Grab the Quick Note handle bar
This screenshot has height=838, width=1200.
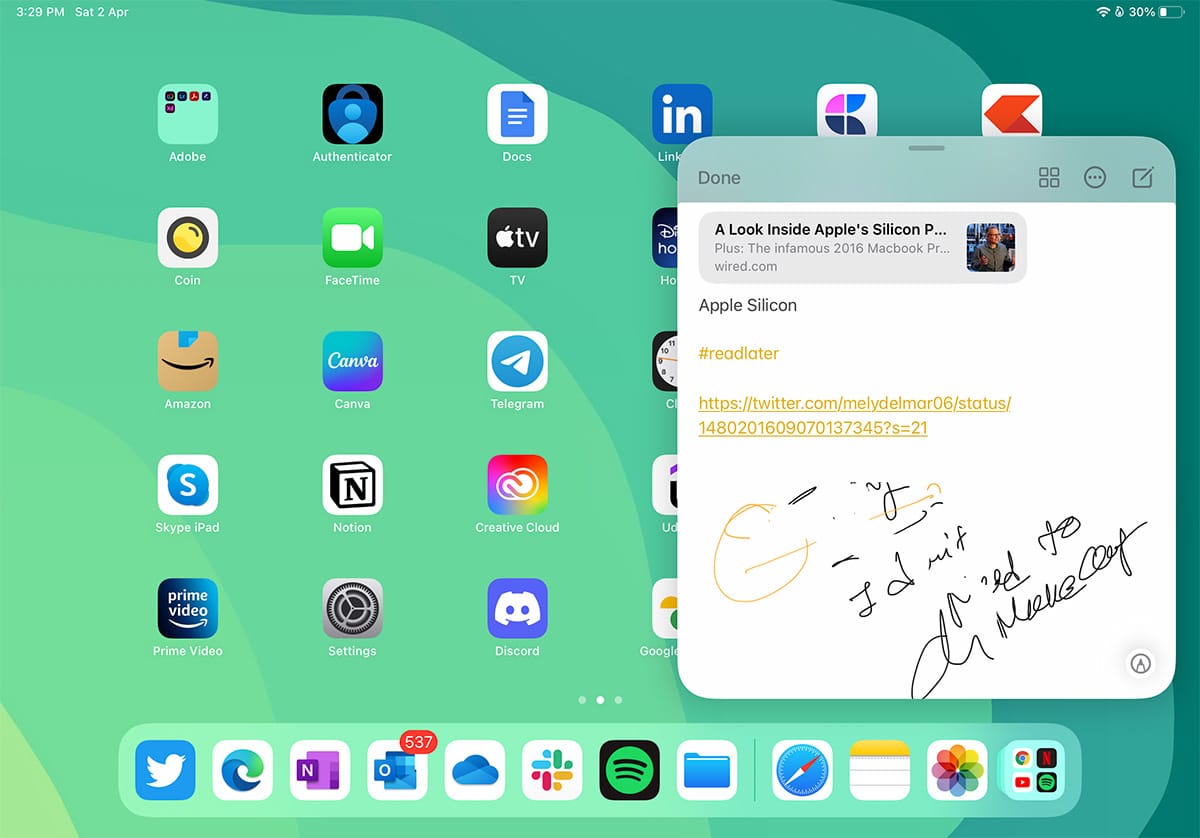coord(926,148)
